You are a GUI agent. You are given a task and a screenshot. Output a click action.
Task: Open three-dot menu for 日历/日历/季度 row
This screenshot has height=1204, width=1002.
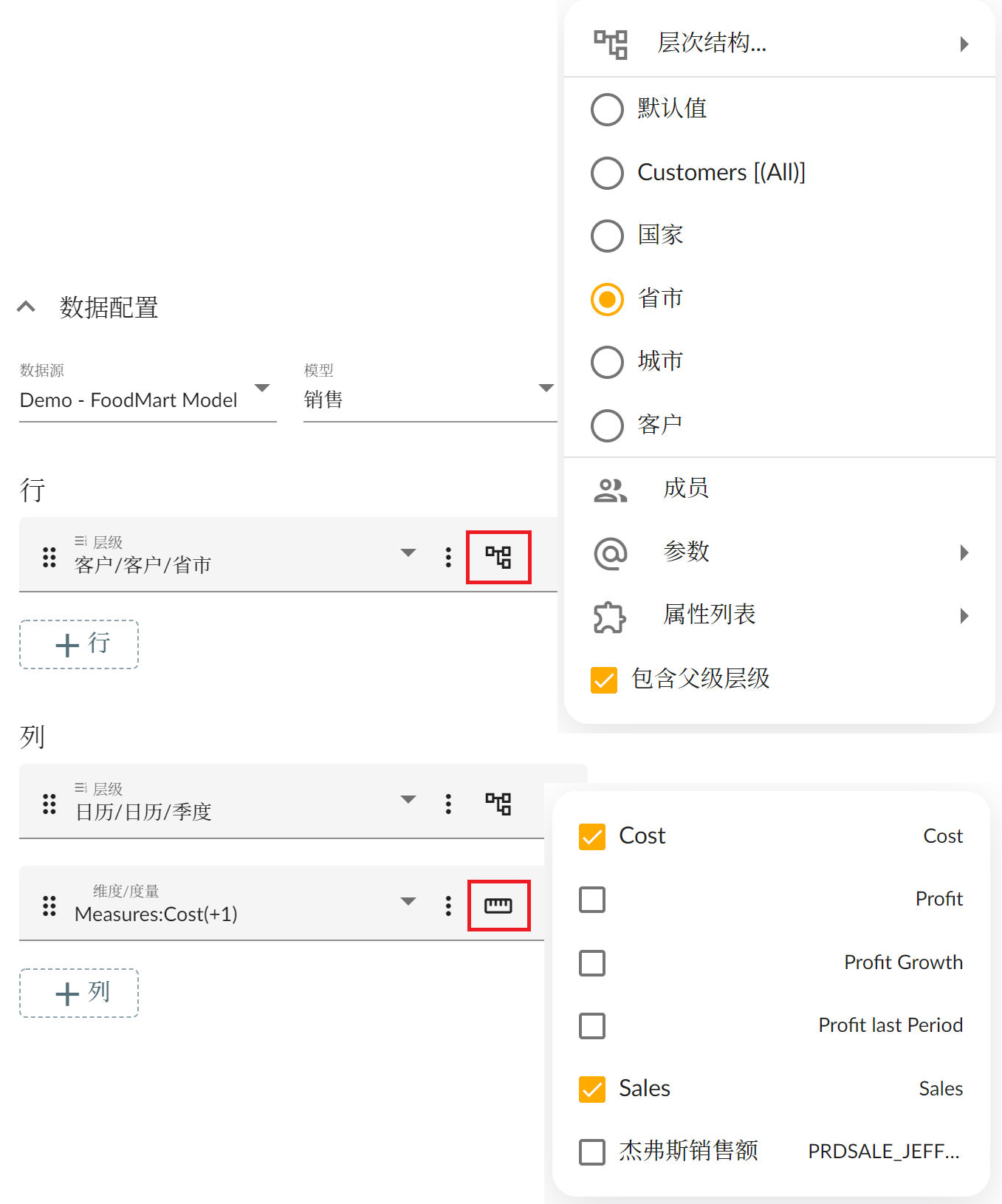pos(448,804)
